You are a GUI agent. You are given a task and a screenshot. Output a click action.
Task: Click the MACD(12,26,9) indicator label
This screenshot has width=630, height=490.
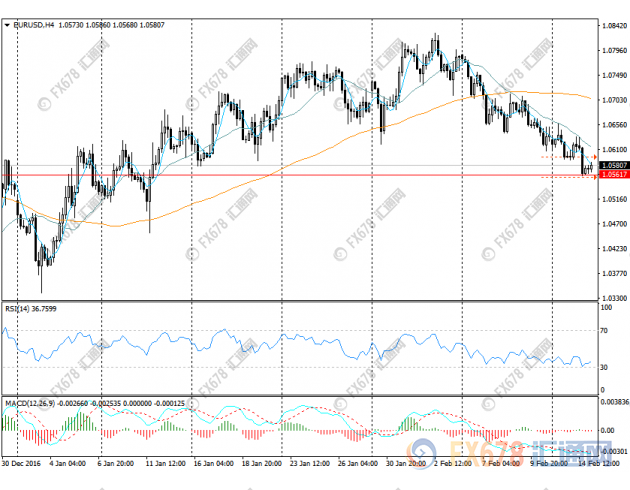pyautogui.click(x=26, y=403)
